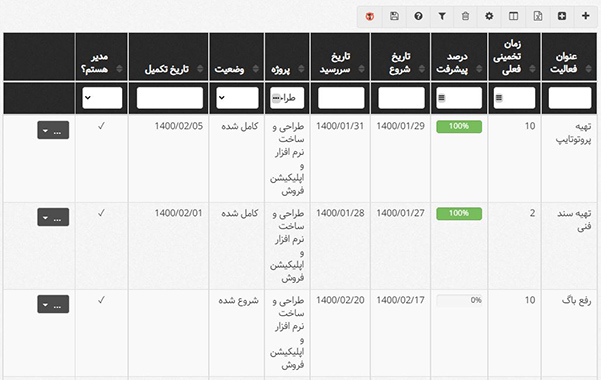This screenshot has width=601, height=380.
Task: Open filter operator menu in زمان تخمینی filter
Action: (x=499, y=98)
